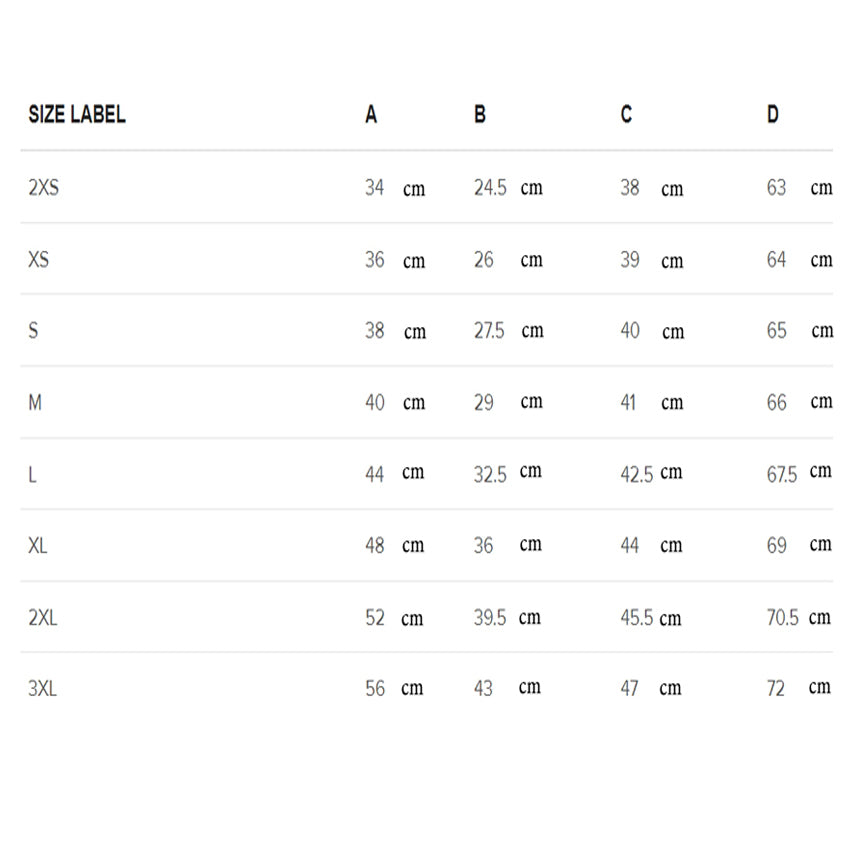Click the 39.5 value for 2XL
Viewport: 850px width, 850px height.
tap(490, 618)
